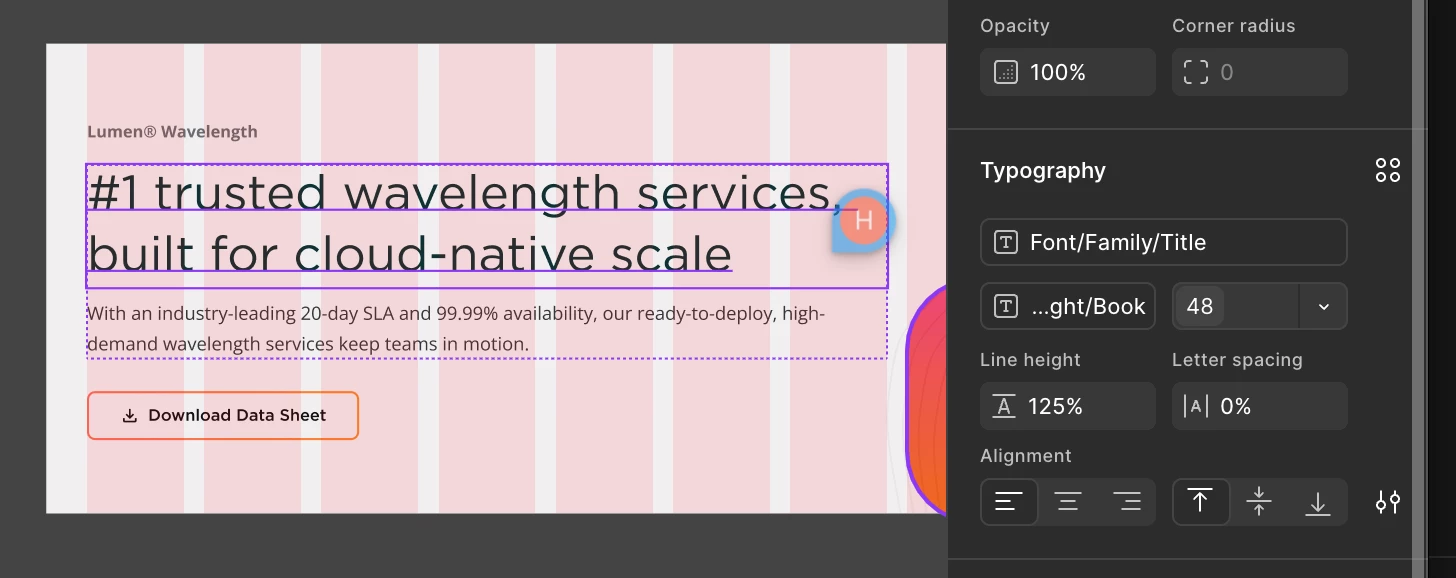
Task: Align text right
Action: (1127, 502)
